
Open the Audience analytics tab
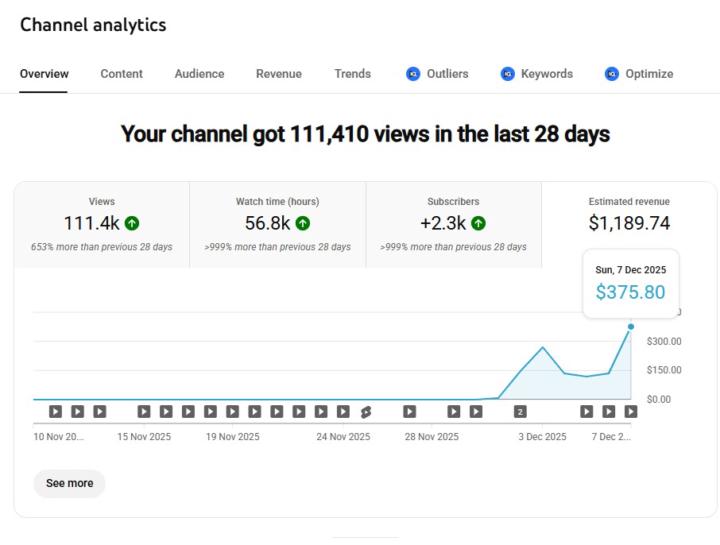point(199,74)
